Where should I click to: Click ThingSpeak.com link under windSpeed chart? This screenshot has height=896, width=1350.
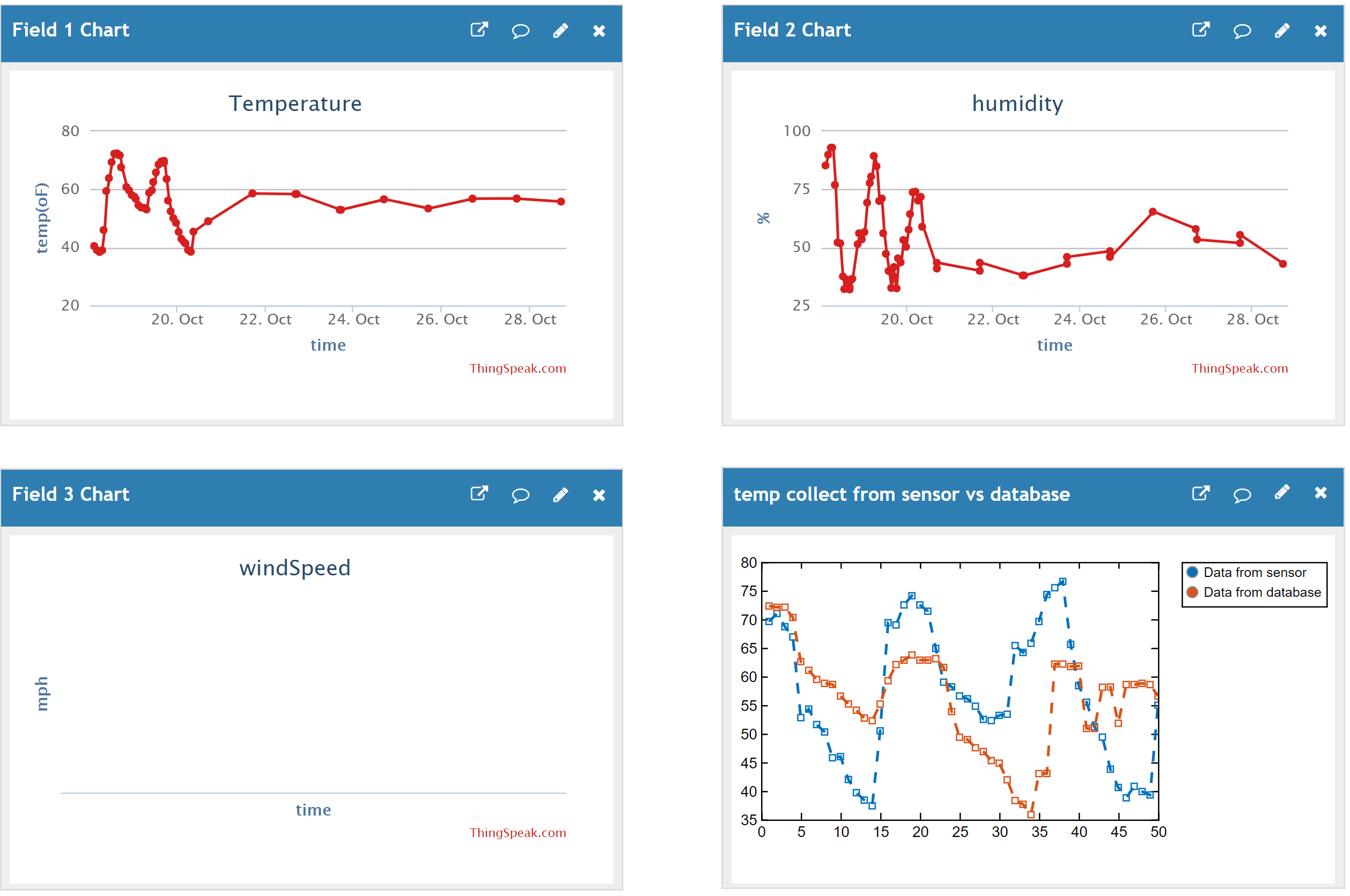point(518,833)
